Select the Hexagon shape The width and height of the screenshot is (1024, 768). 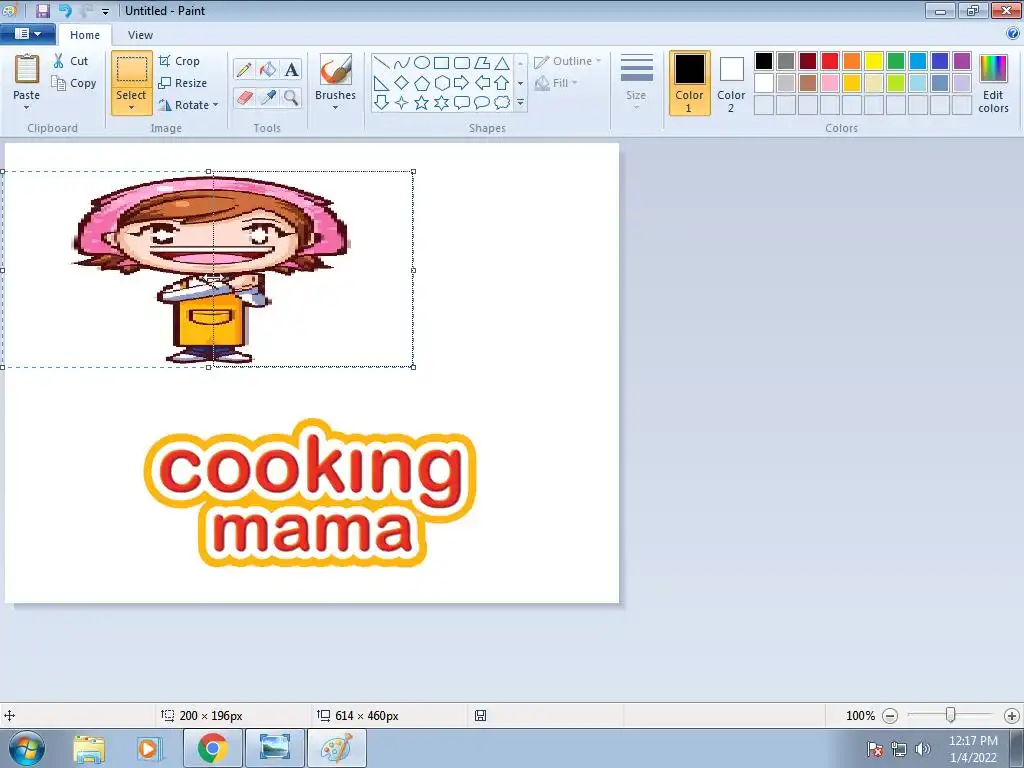click(441, 83)
